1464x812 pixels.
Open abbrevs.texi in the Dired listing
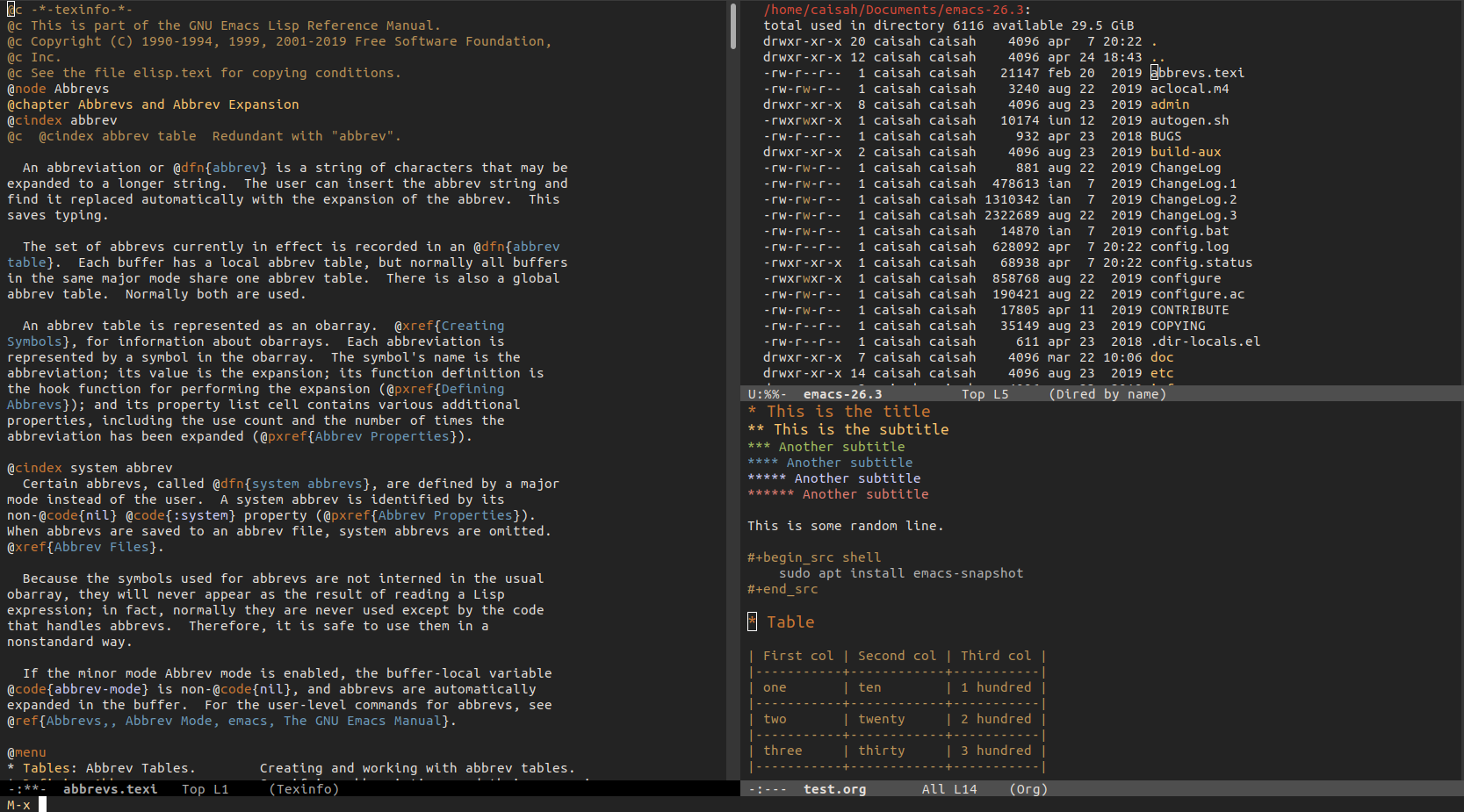coord(1198,73)
